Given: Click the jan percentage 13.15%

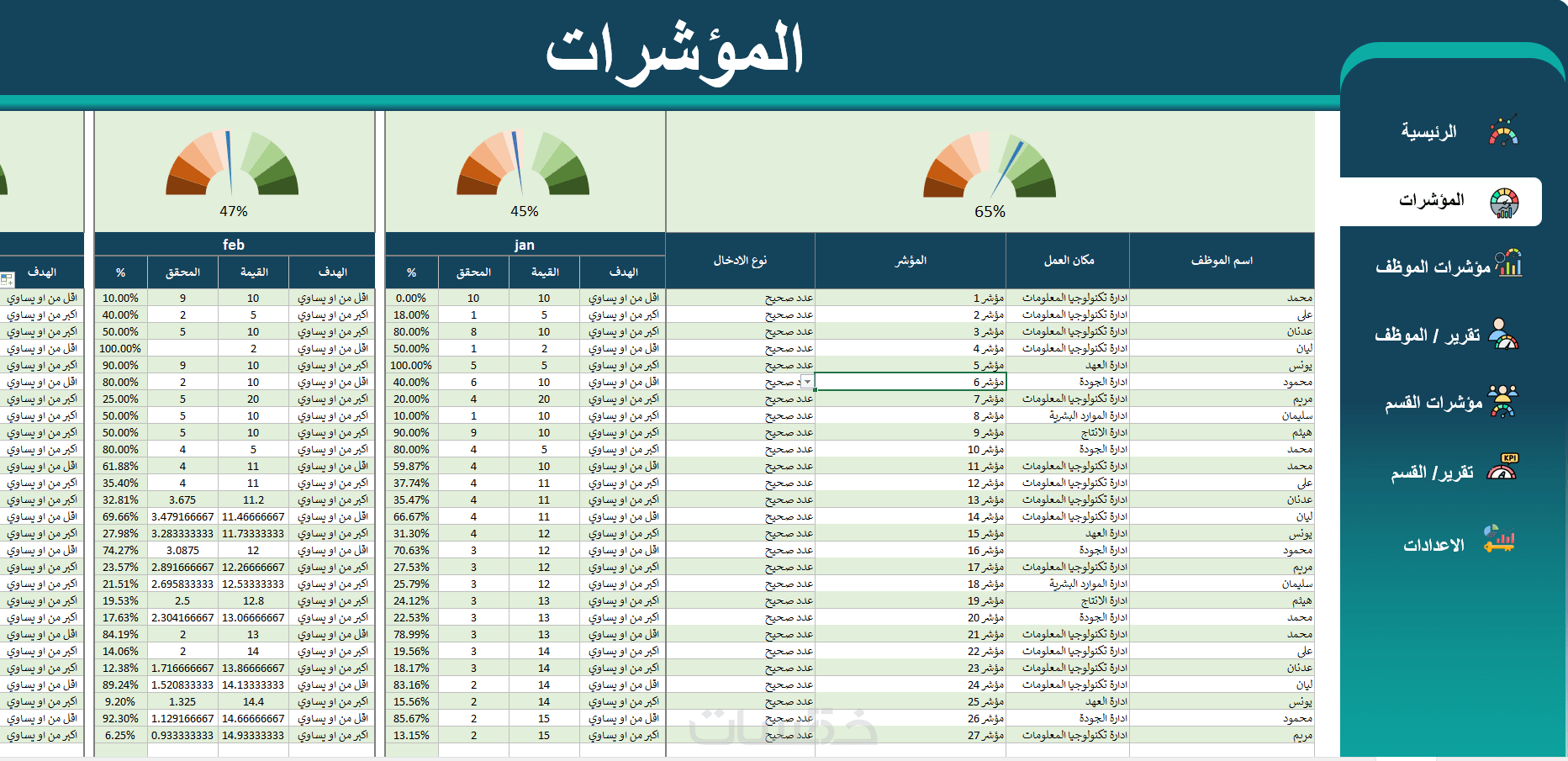Looking at the screenshot, I should [411, 735].
